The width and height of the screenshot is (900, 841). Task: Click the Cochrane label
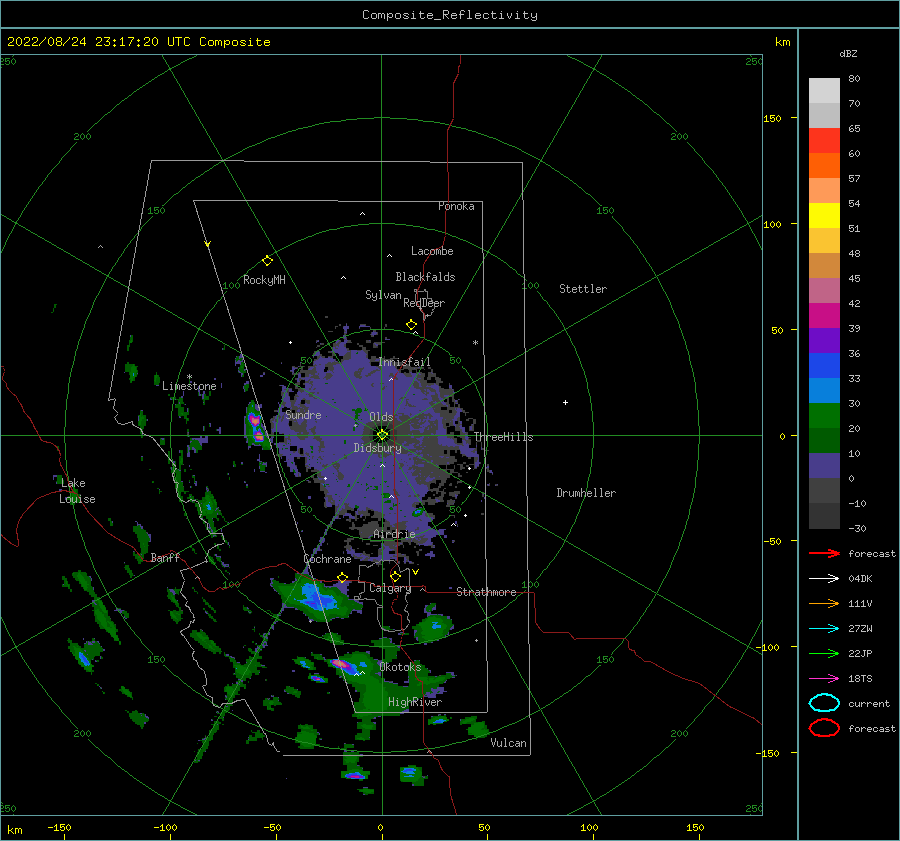327,559
